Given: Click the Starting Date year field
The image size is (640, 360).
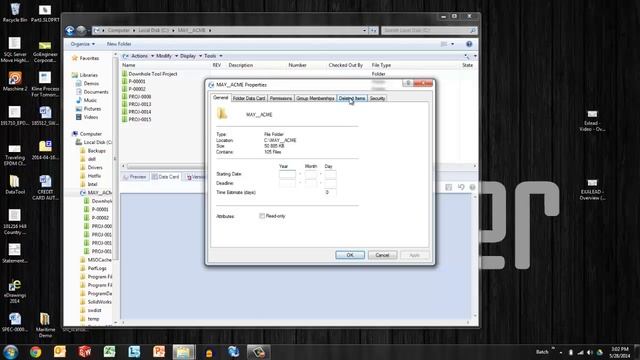Looking at the screenshot, I should click(x=287, y=174).
